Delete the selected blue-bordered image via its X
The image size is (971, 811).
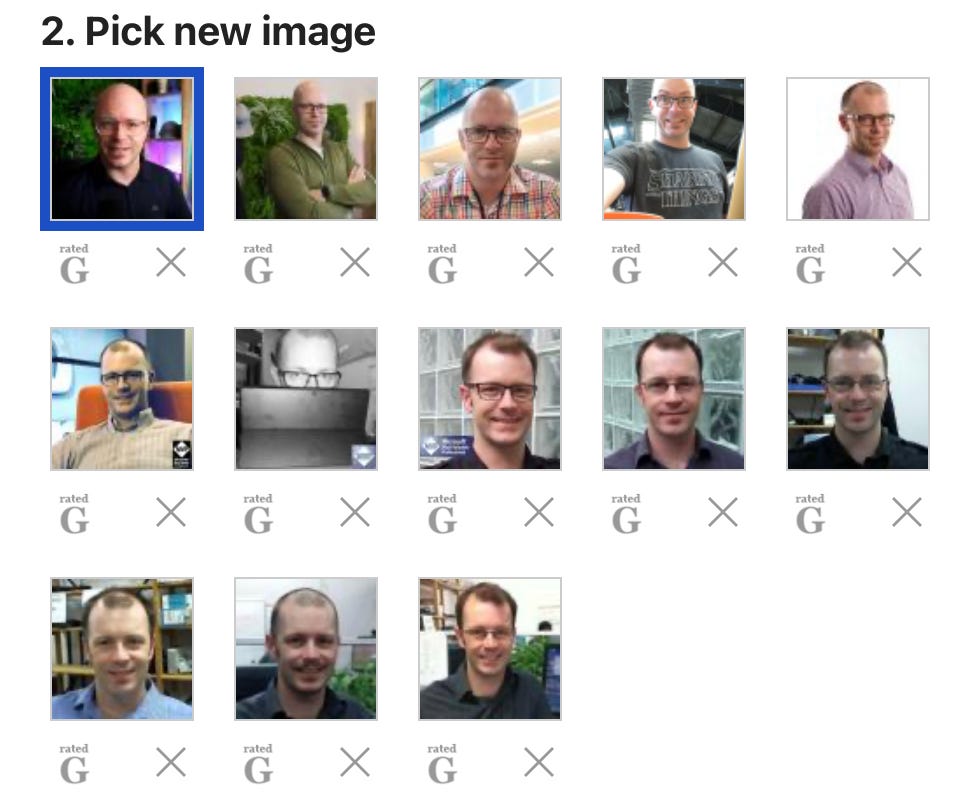click(171, 262)
